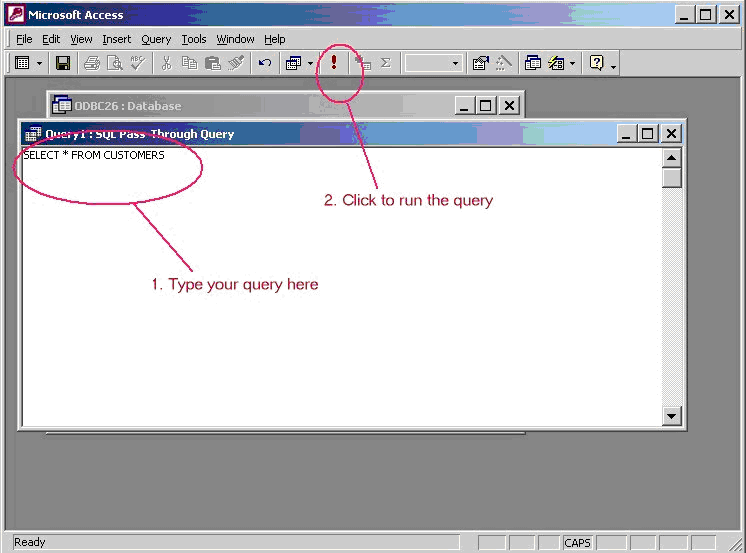Viewport: 746px width, 553px height.
Task: Click the Paste clipboard icon
Action: pos(213,63)
